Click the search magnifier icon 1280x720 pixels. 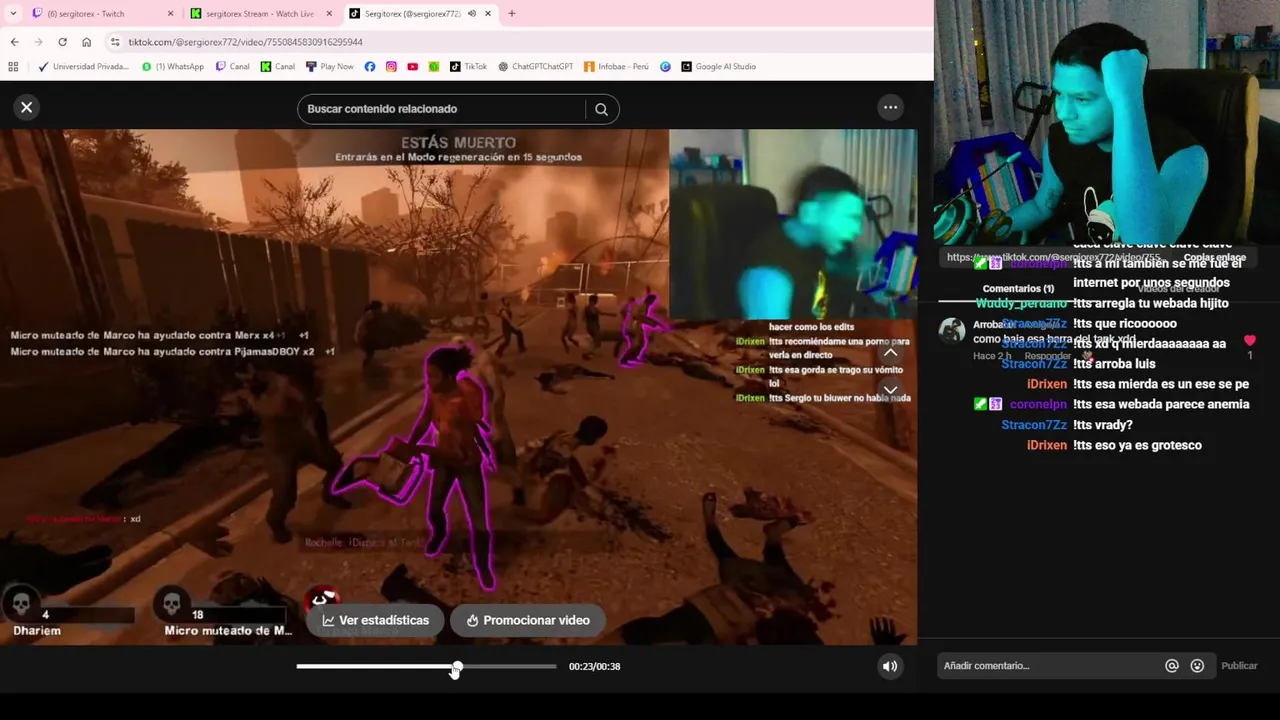pyautogui.click(x=601, y=109)
